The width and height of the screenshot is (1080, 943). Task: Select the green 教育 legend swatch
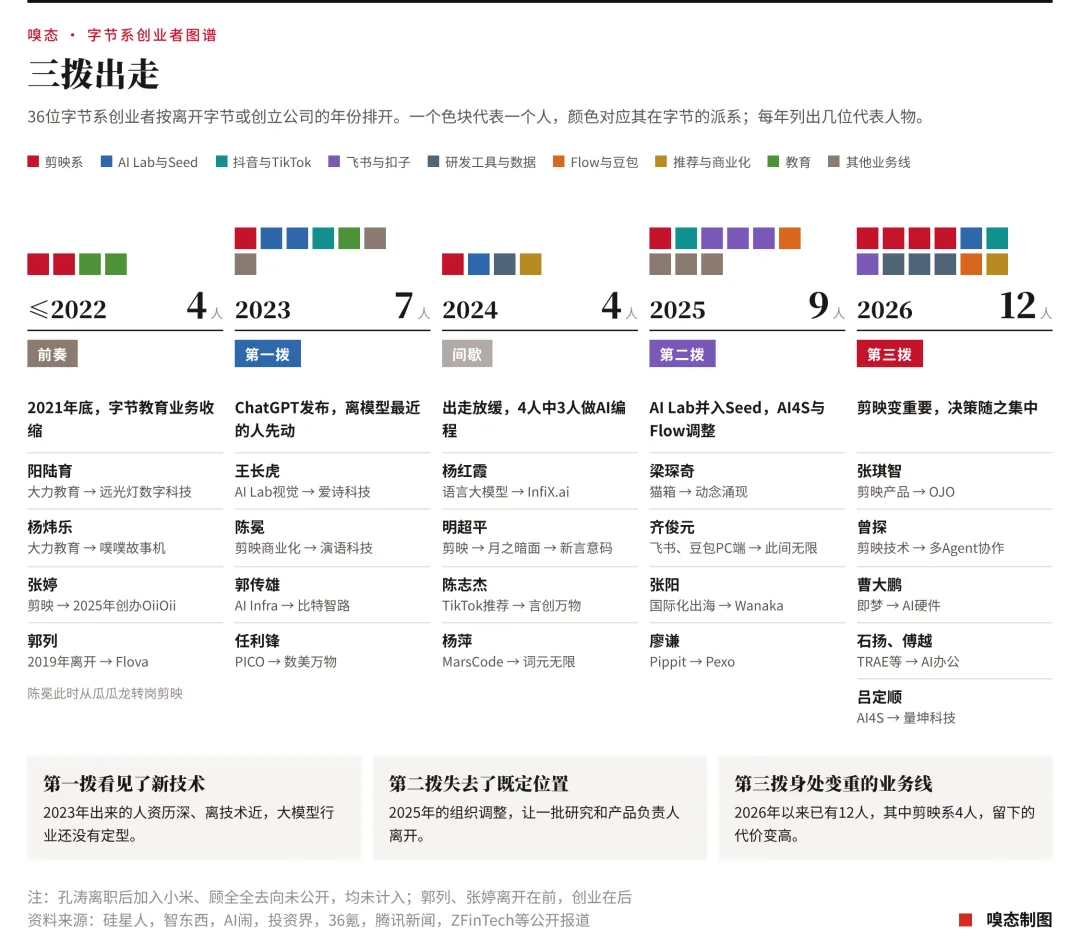pos(773,161)
